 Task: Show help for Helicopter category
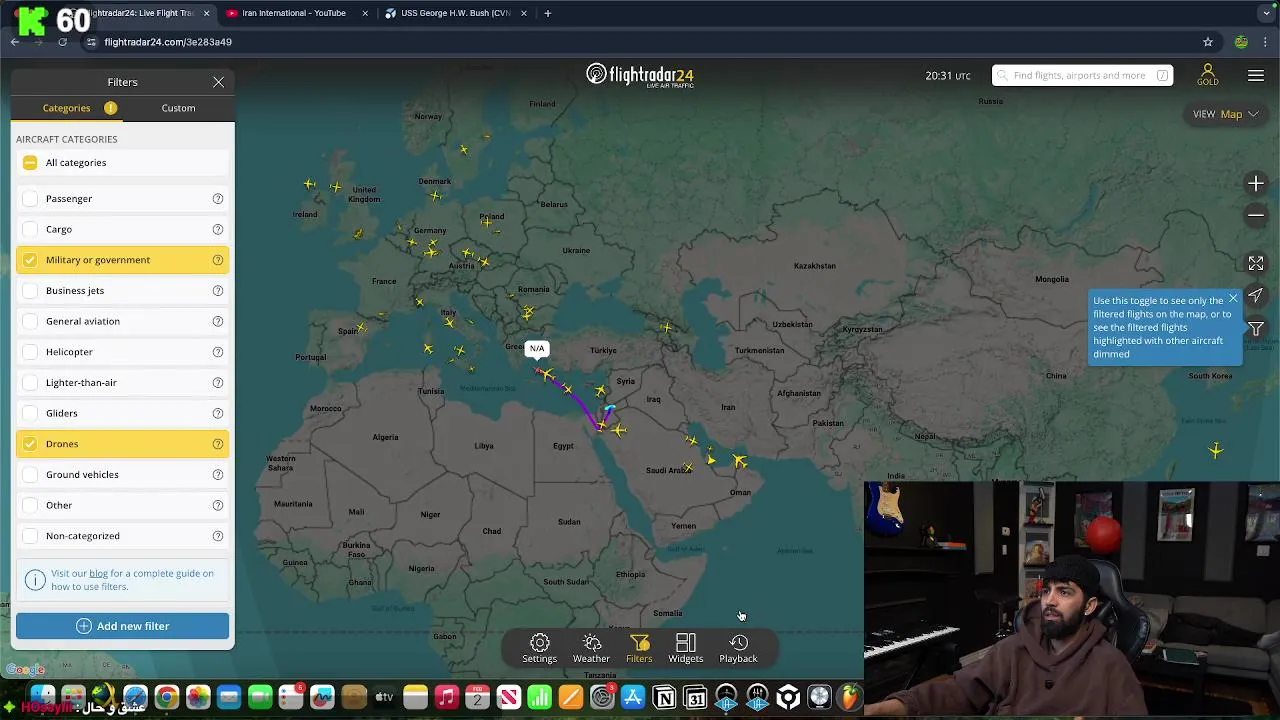coord(217,352)
